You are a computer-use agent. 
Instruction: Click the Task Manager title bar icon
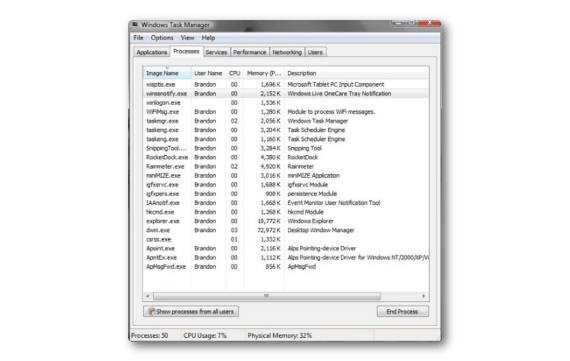135,25
